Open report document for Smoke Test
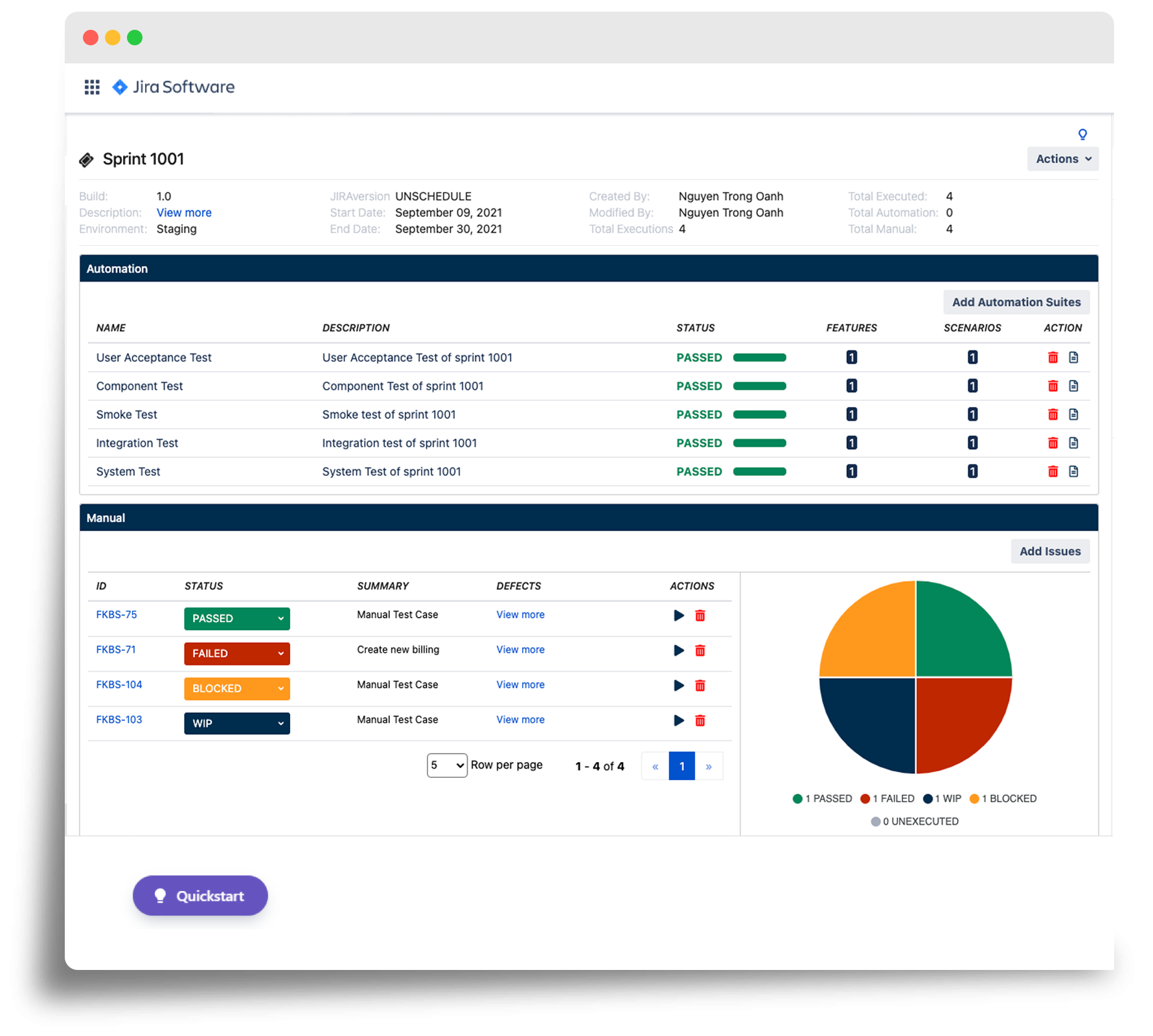Image resolution: width=1153 pixels, height=1036 pixels. [1073, 414]
